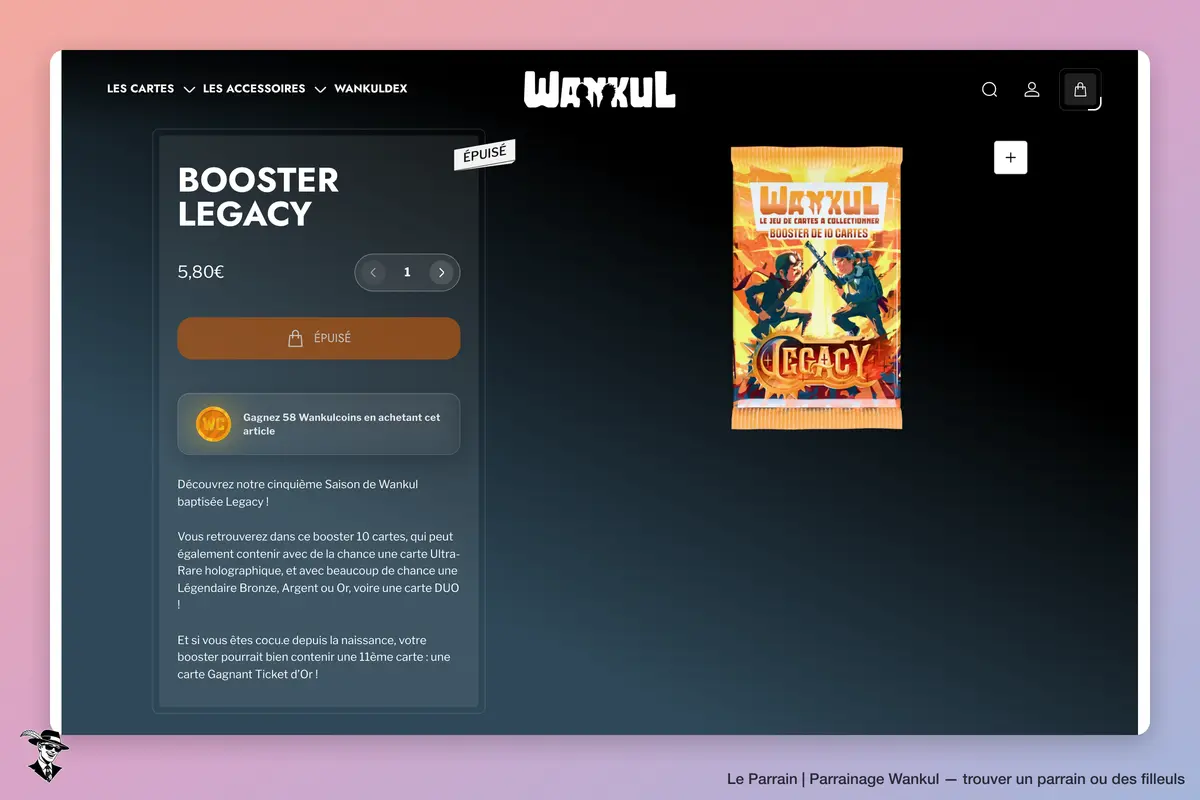Click the 5,80€ price
The image size is (1200, 800).
201,272
